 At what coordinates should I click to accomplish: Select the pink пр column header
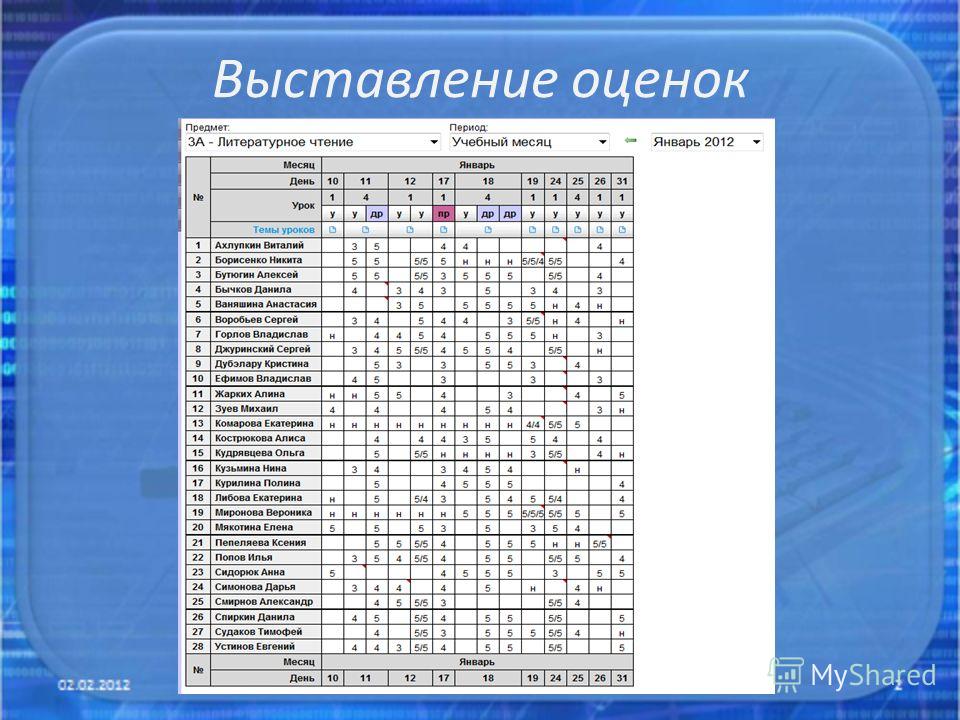click(x=443, y=214)
